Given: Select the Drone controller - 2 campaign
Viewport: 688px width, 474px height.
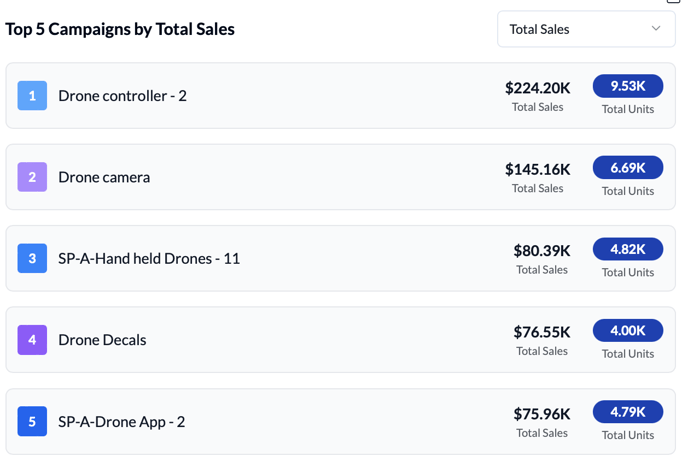Looking at the screenshot, I should pyautogui.click(x=122, y=96).
